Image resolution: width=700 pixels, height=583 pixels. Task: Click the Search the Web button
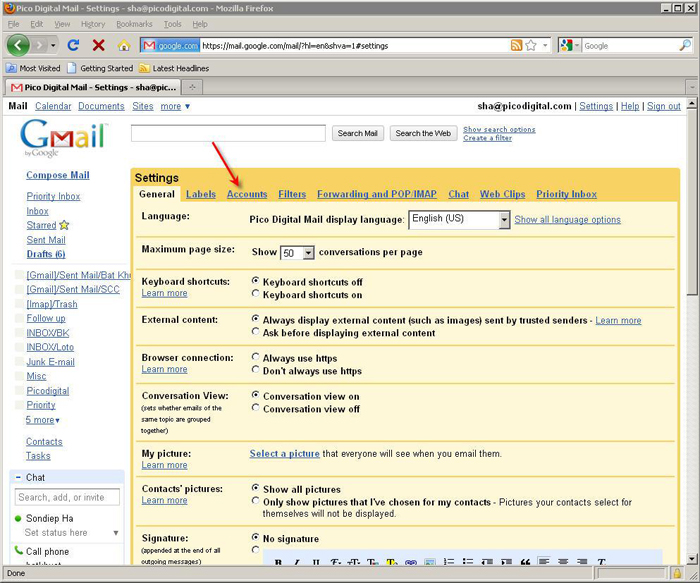tap(423, 133)
